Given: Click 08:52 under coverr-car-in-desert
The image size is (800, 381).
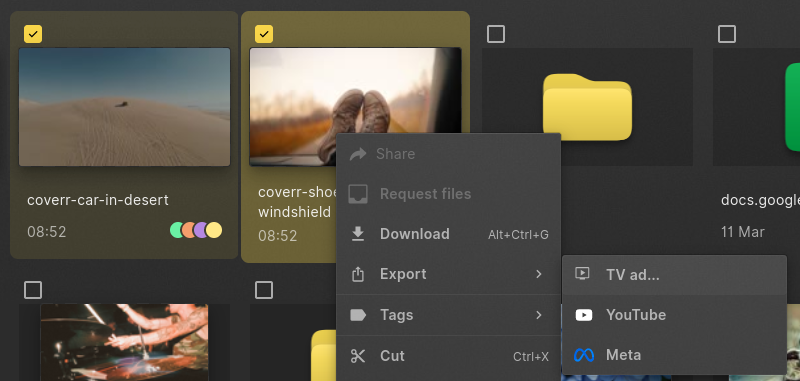Looking at the screenshot, I should (46, 232).
